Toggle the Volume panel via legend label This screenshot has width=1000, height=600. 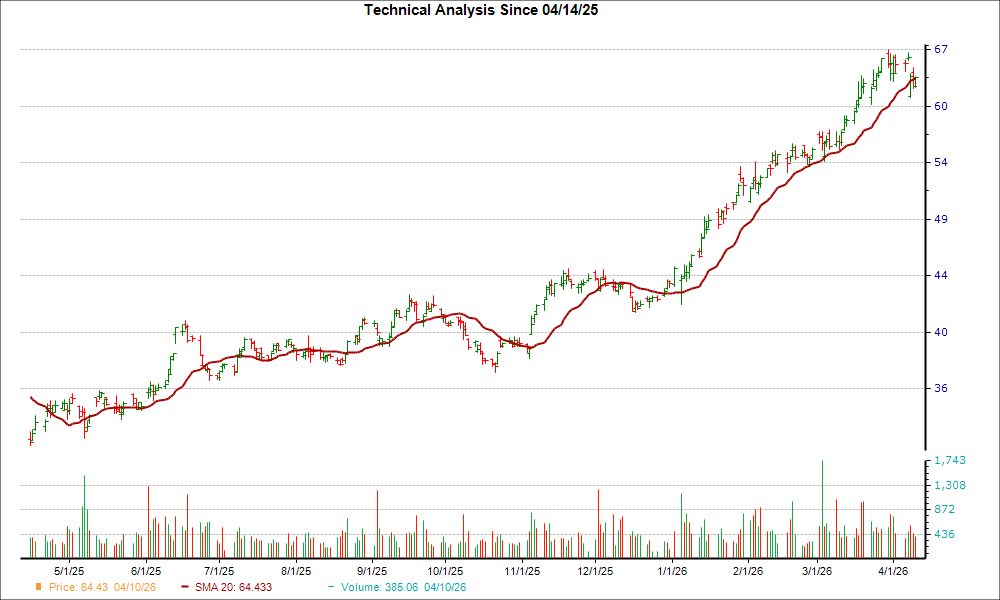click(379, 588)
